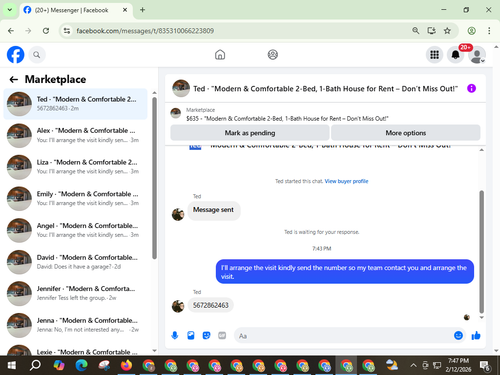Open the Facebook menu grid icon
Viewport: 500px width, 375px height.
[x=434, y=55]
